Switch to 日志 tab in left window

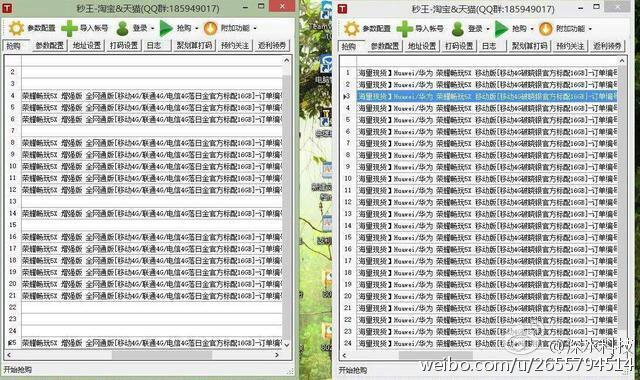[x=157, y=45]
